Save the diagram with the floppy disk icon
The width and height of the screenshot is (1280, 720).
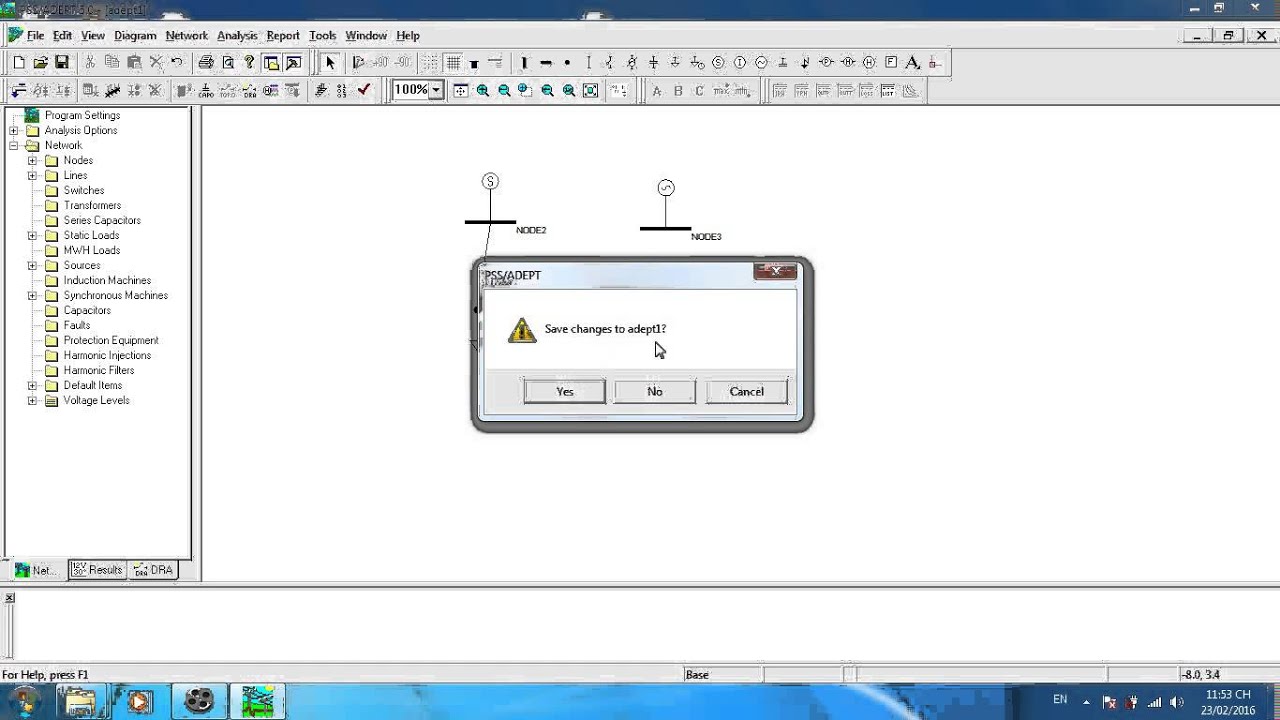[x=61, y=62]
